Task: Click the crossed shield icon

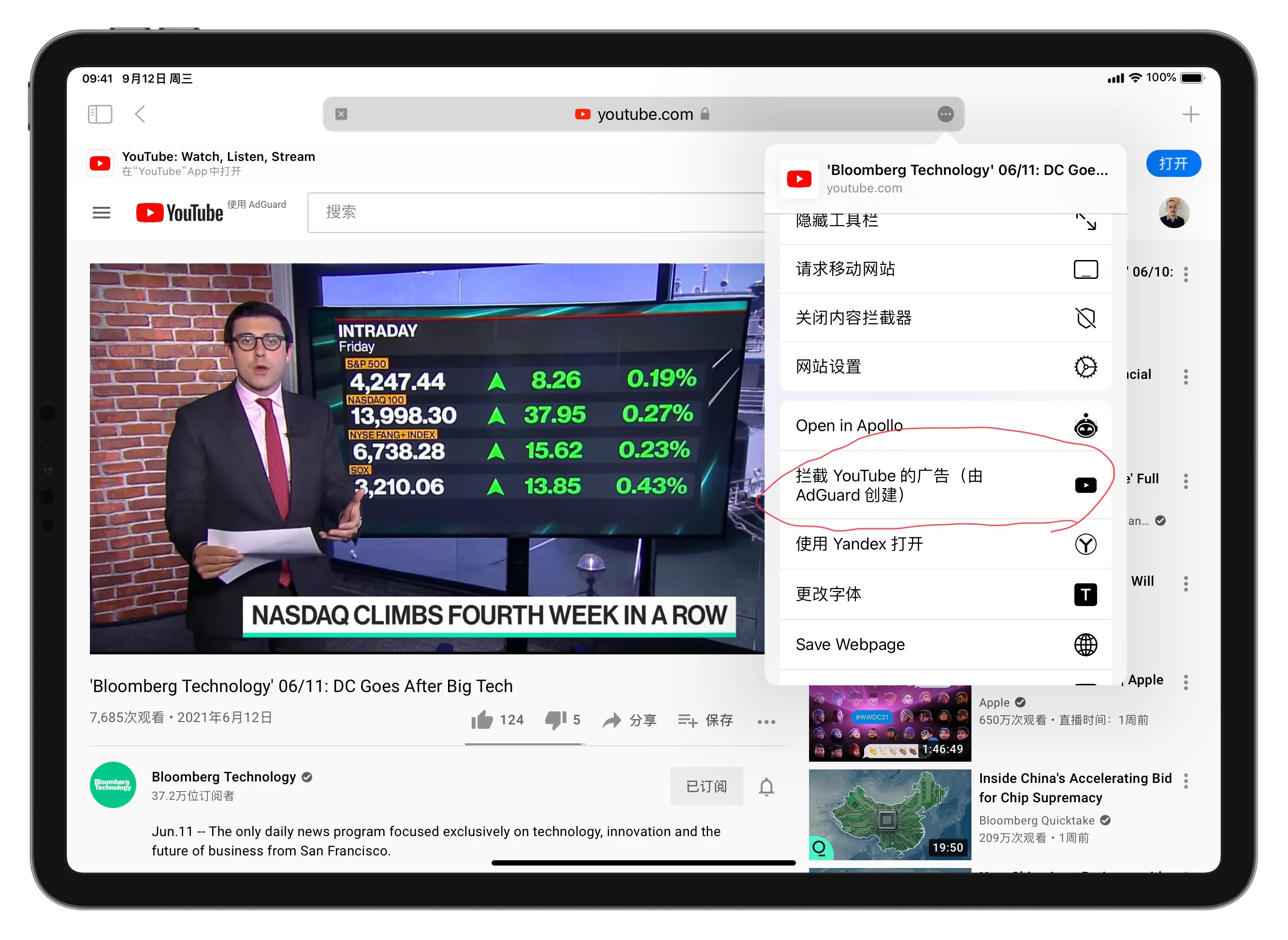Action: click(1085, 318)
